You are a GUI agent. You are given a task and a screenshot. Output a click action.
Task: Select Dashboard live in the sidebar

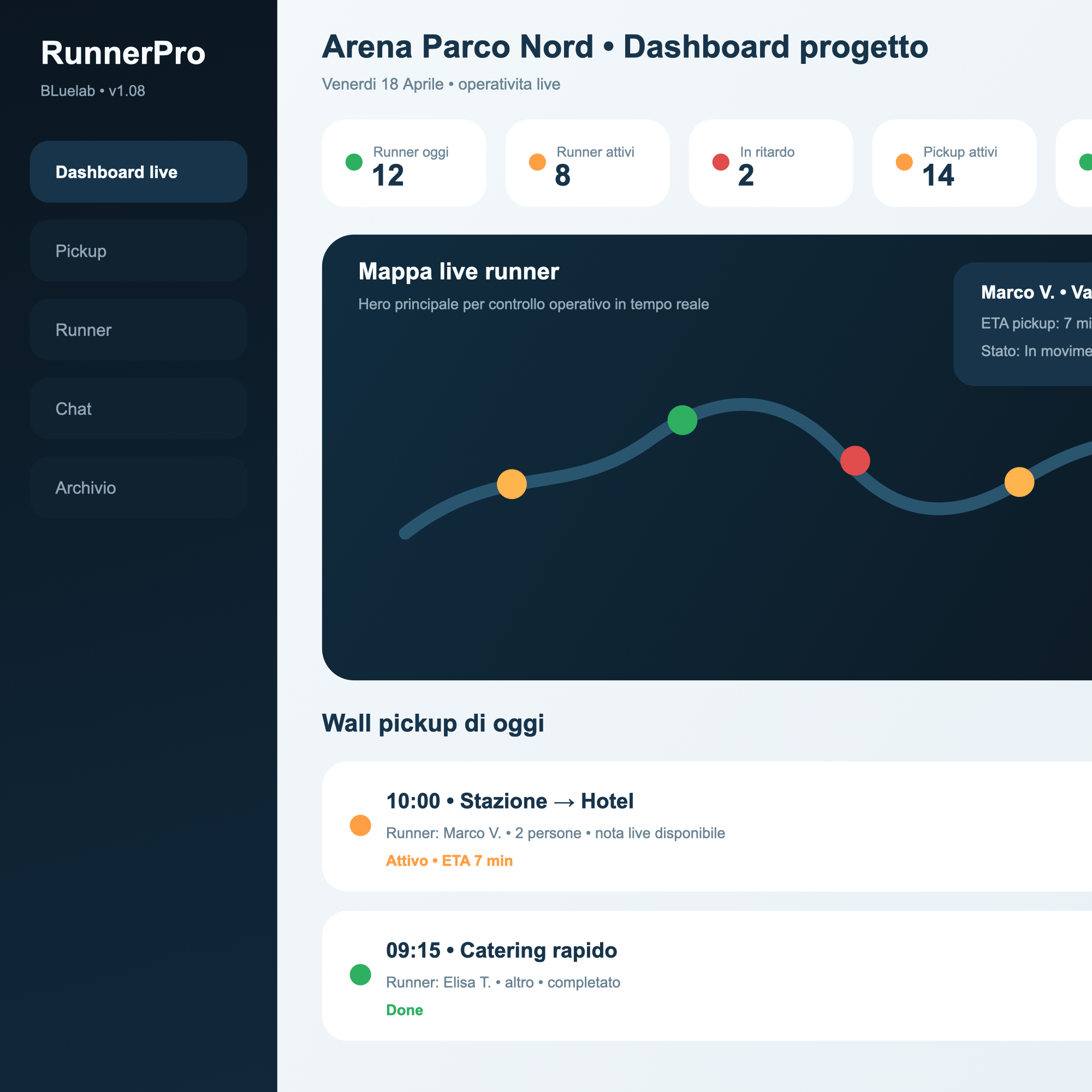pos(138,172)
